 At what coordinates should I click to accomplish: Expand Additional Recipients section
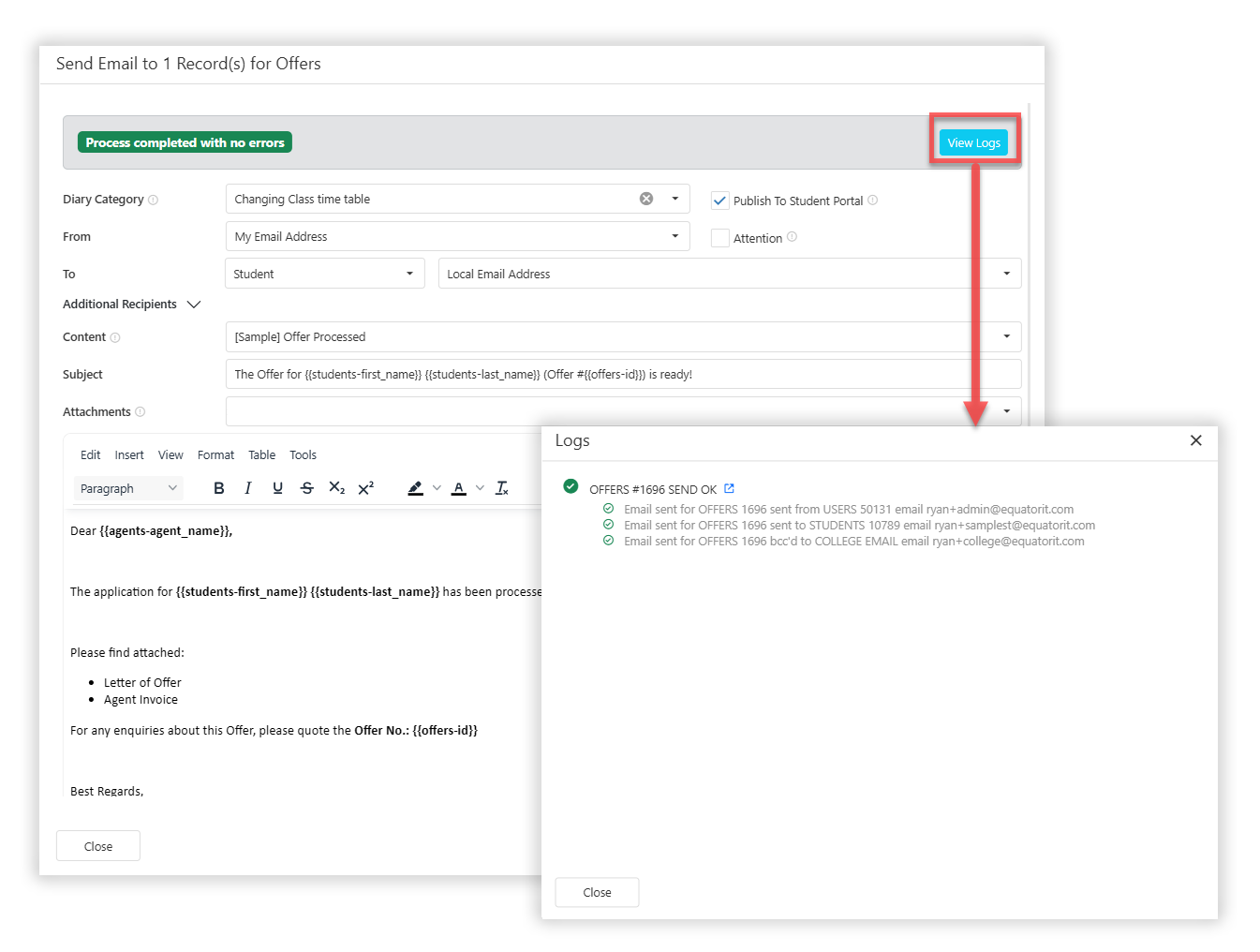(194, 305)
